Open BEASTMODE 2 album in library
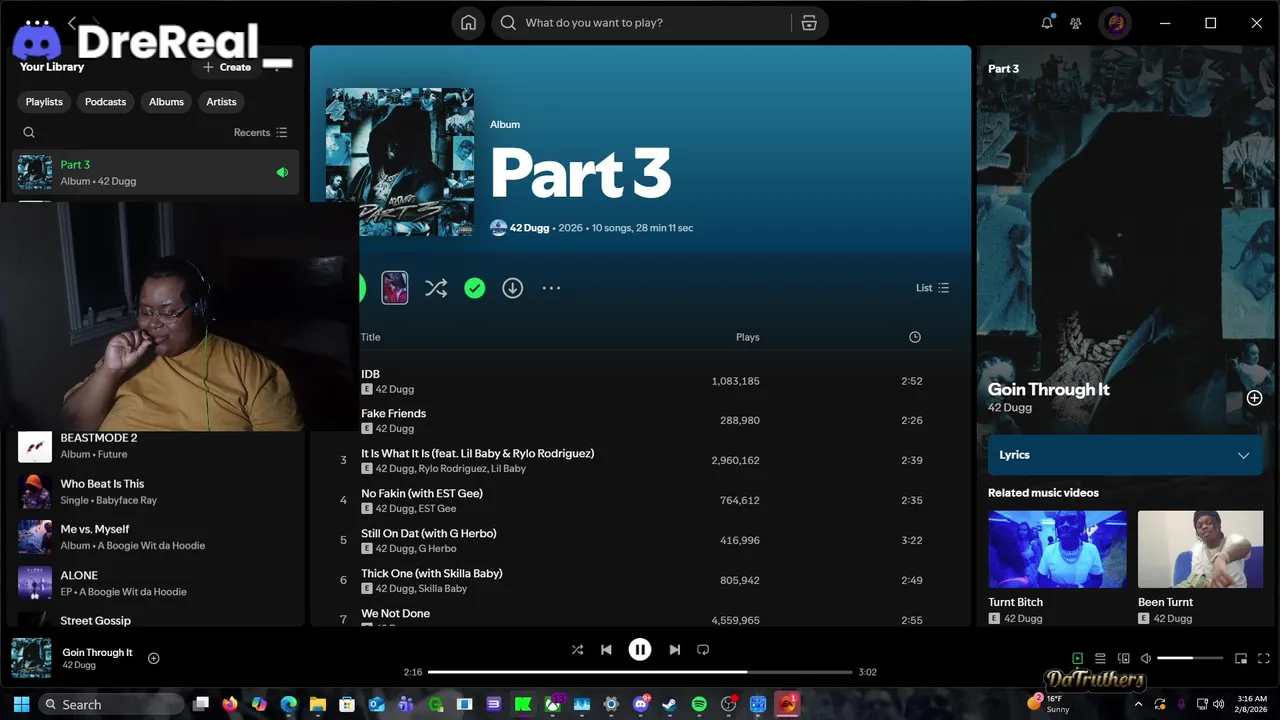 [x=157, y=446]
